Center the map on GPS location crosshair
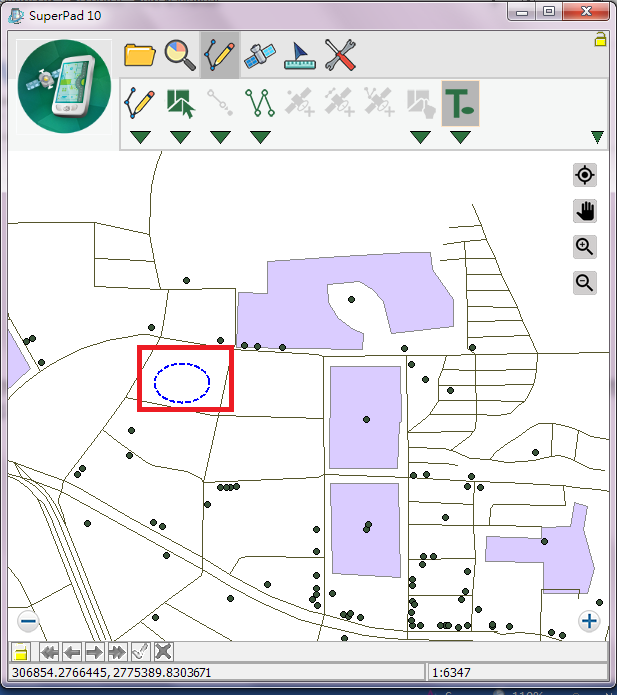617x695 pixels. (x=585, y=175)
